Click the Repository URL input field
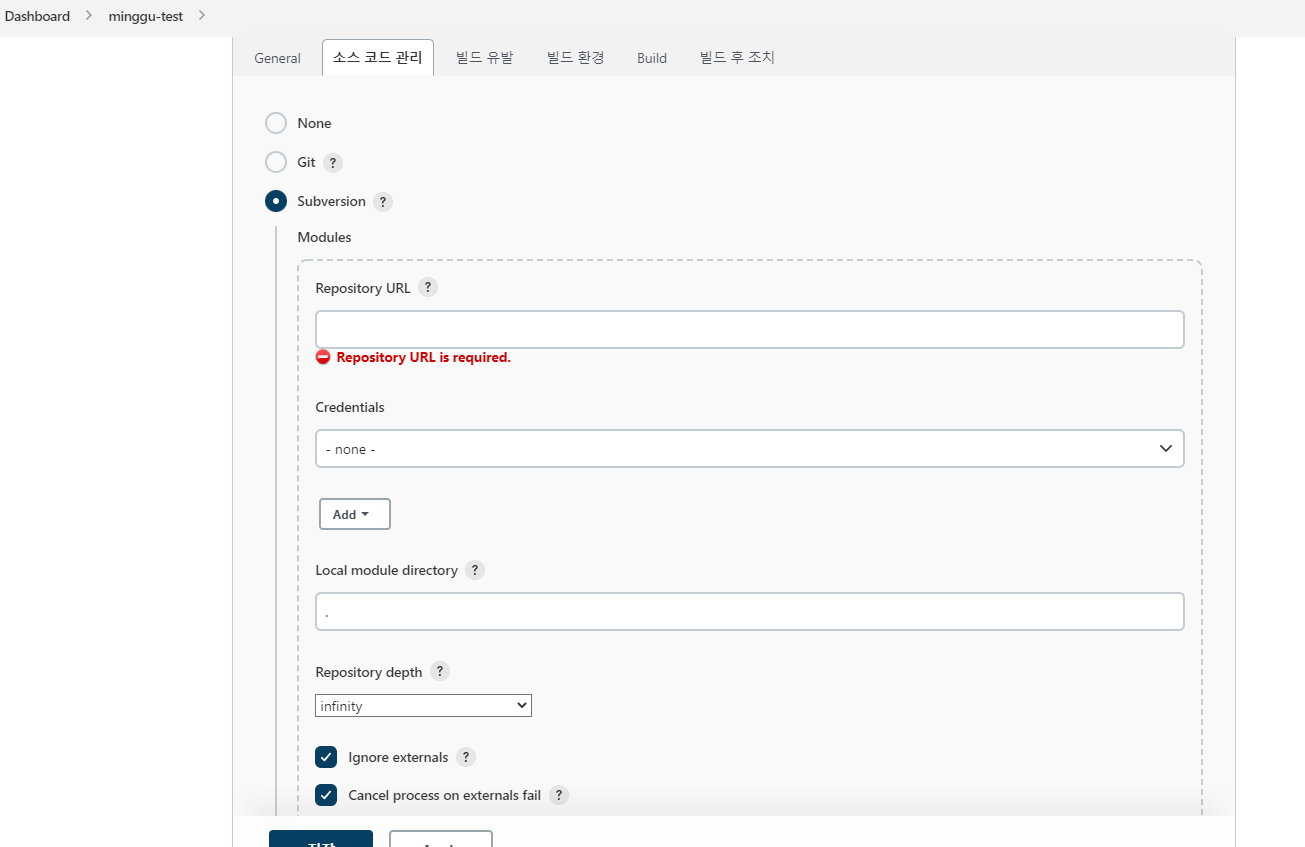The image size is (1305, 847). click(750, 330)
